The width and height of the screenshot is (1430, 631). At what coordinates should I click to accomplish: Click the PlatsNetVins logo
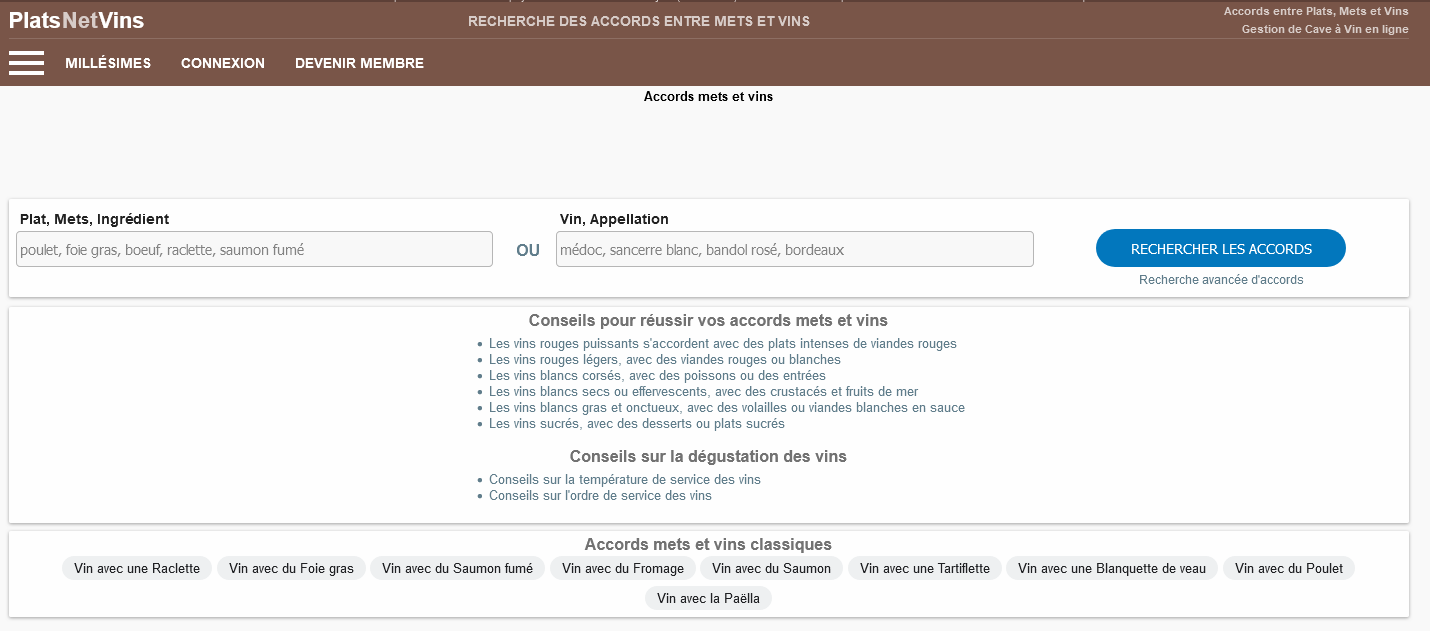click(76, 20)
